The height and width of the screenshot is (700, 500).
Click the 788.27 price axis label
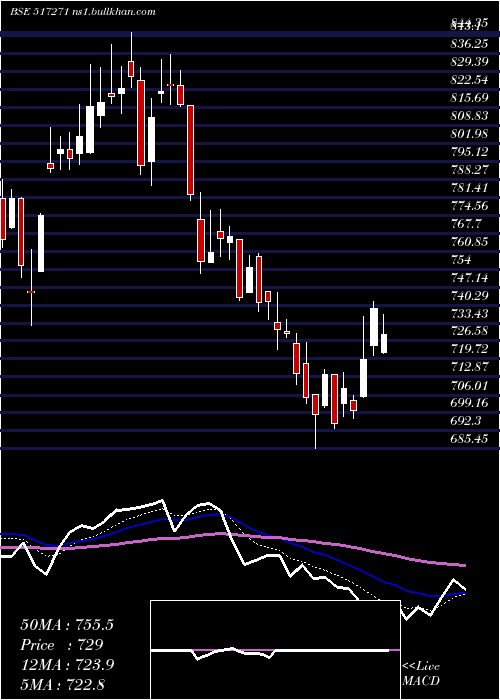coord(469,170)
